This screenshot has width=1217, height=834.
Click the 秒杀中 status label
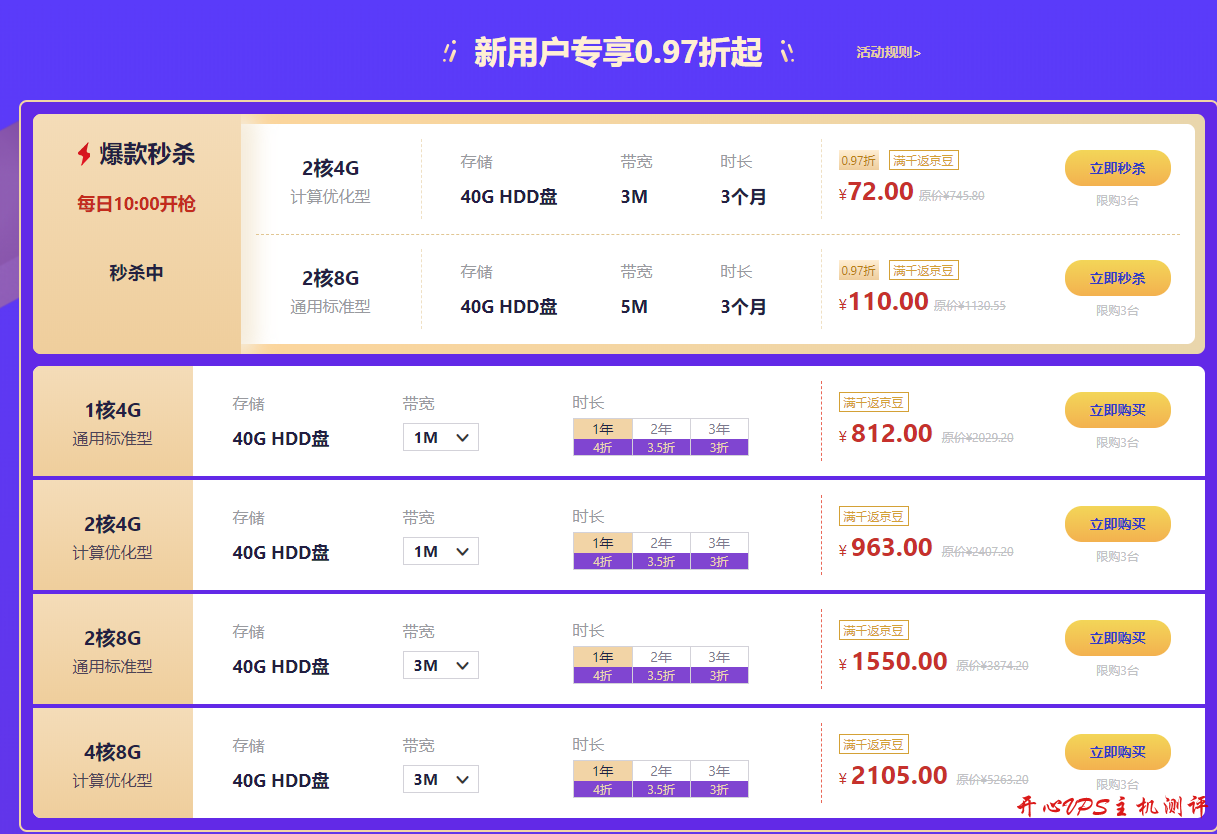tap(136, 273)
